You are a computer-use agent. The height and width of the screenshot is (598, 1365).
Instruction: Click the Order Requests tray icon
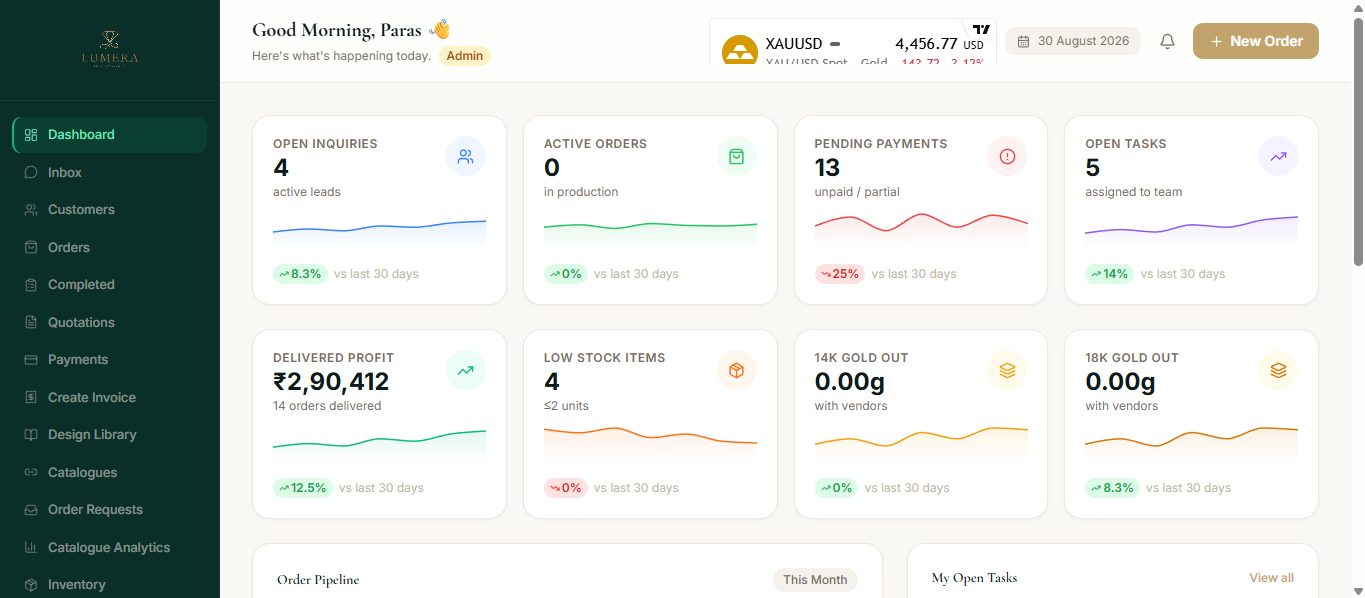pyautogui.click(x=31, y=510)
